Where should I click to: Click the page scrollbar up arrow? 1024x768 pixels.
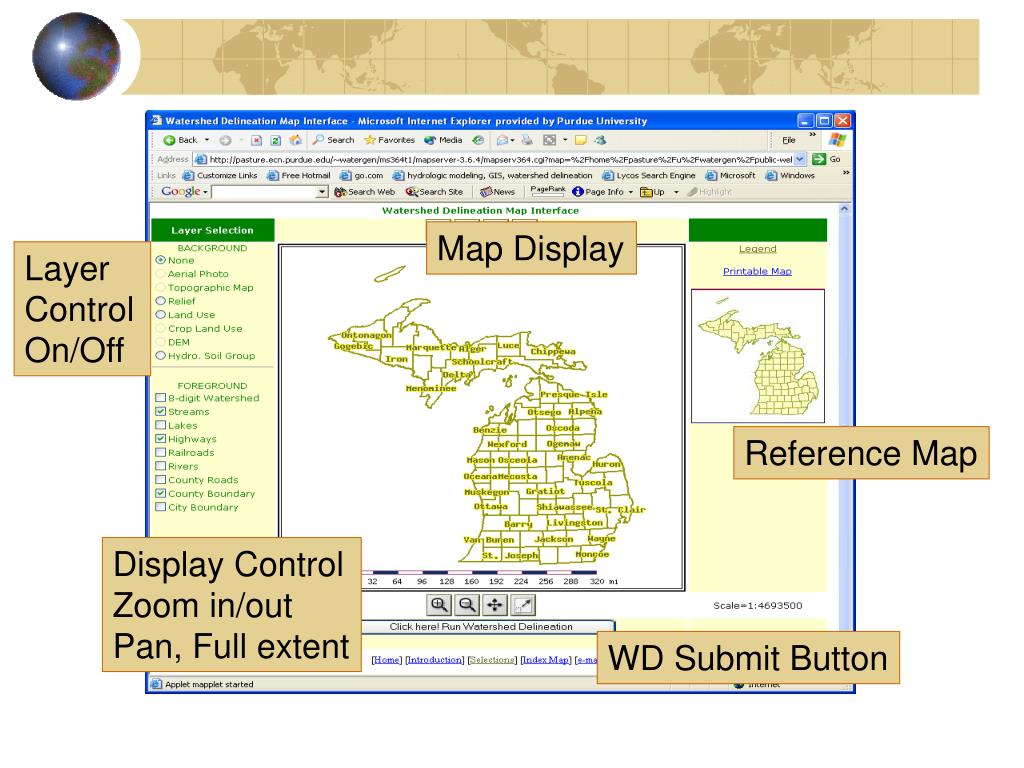(x=844, y=209)
